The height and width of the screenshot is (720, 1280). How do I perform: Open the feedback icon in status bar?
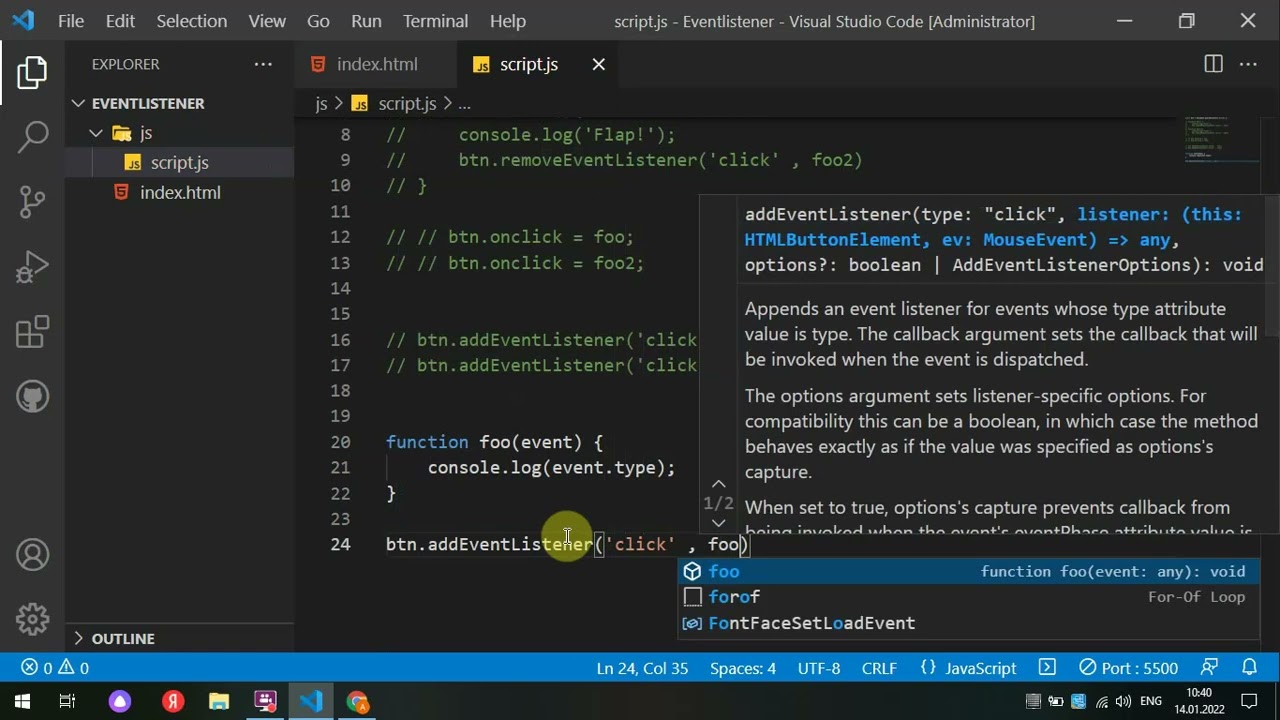pyautogui.click(x=1210, y=668)
